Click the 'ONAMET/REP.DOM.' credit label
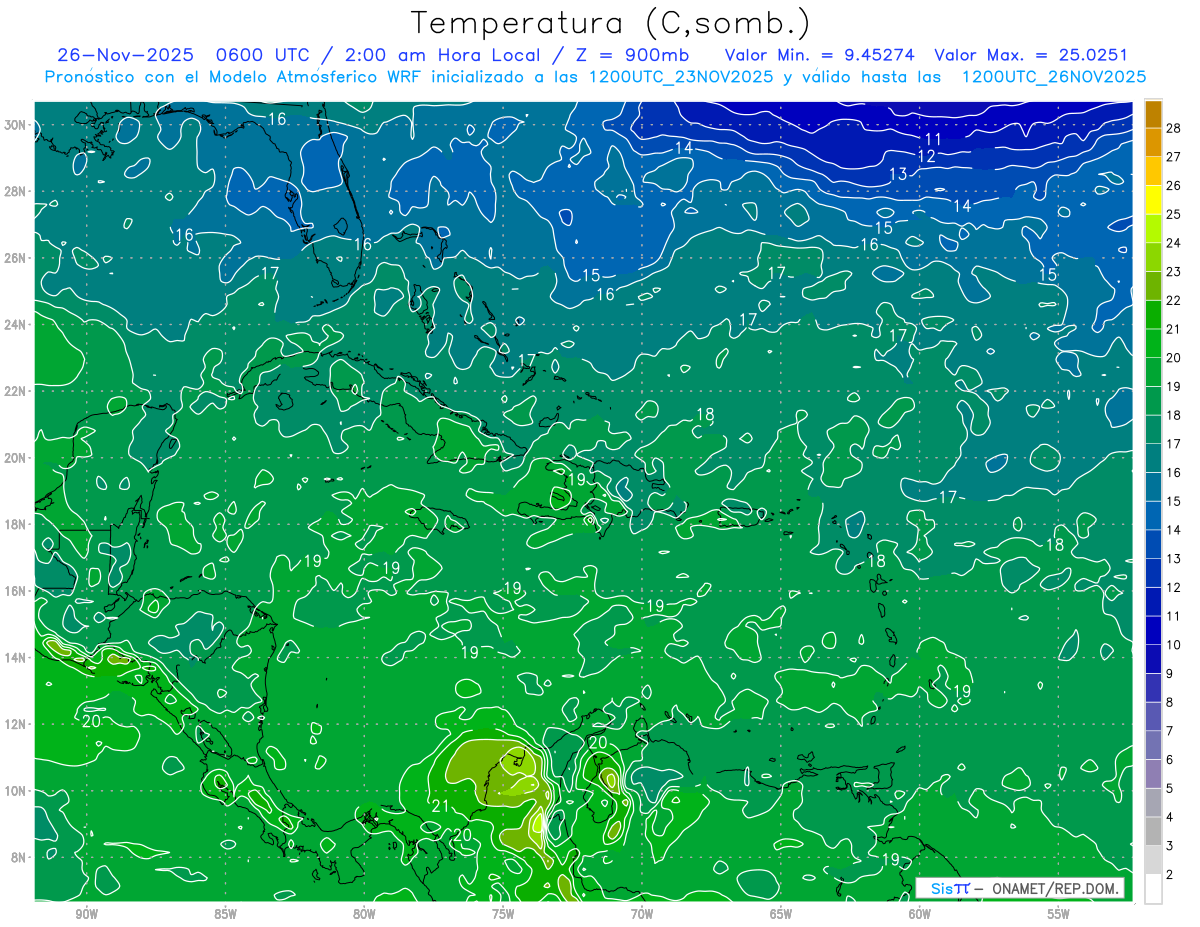 [x=1053, y=888]
